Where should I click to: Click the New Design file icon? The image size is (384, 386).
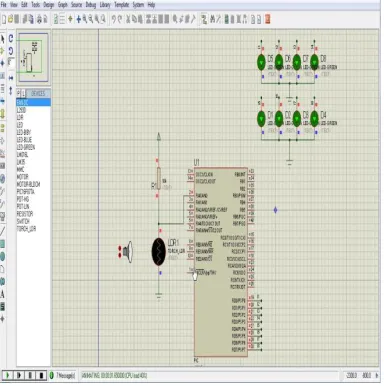(x=4, y=19)
